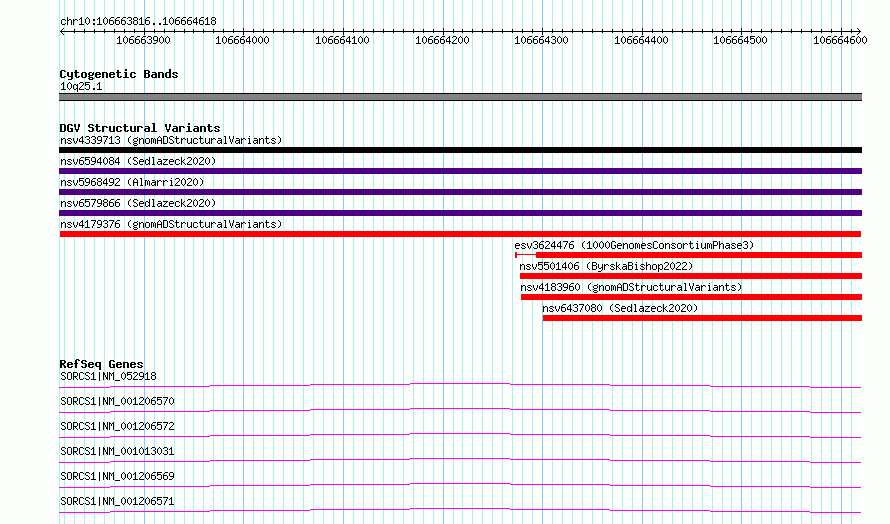Click ruler position 106664500
Image resolution: width=890 pixels, height=524 pixels.
pos(741,40)
